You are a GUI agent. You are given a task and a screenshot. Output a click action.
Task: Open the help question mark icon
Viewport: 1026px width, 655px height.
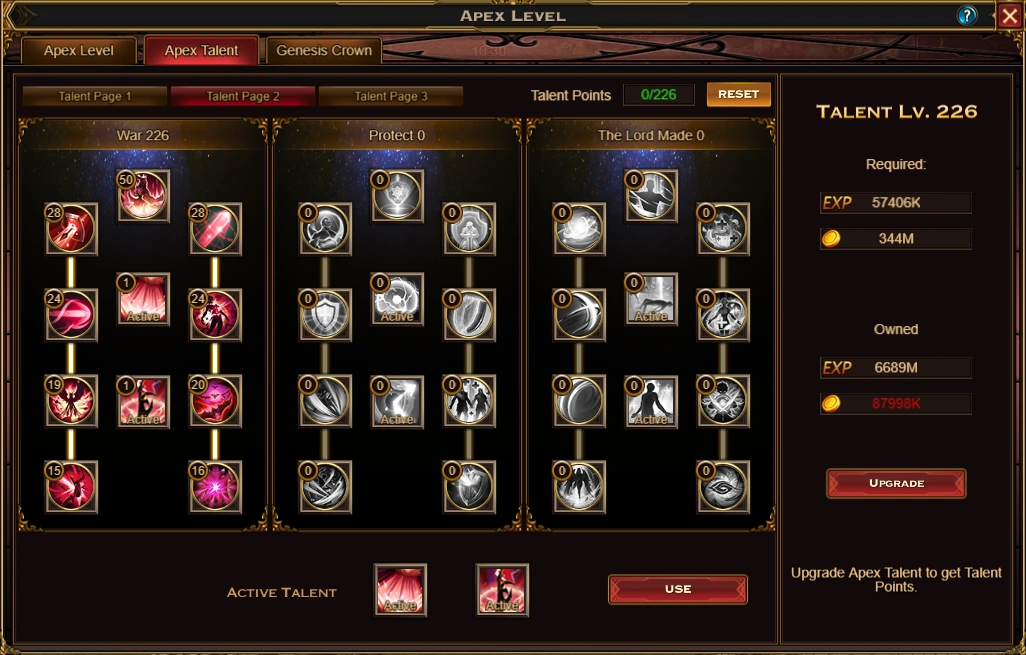[x=966, y=15]
